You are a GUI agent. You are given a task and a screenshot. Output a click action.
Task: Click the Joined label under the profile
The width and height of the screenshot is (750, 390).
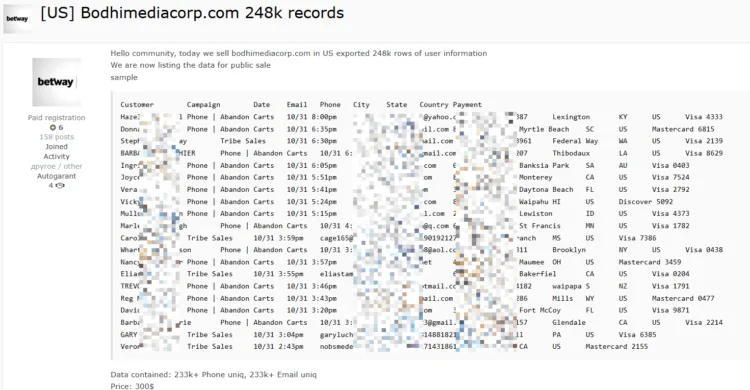pyautogui.click(x=56, y=147)
